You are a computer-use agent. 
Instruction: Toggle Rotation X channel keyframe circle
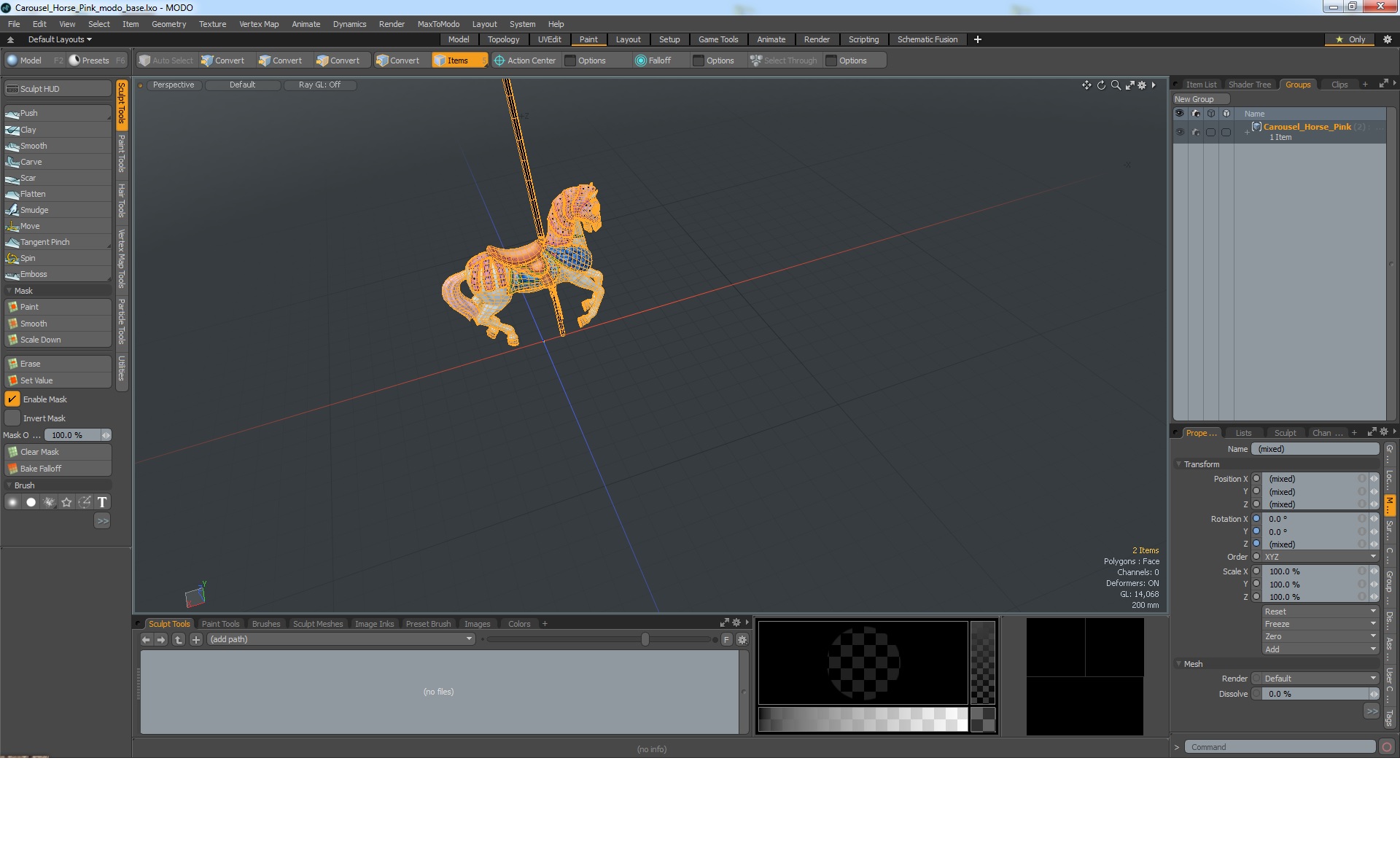pyautogui.click(x=1256, y=519)
